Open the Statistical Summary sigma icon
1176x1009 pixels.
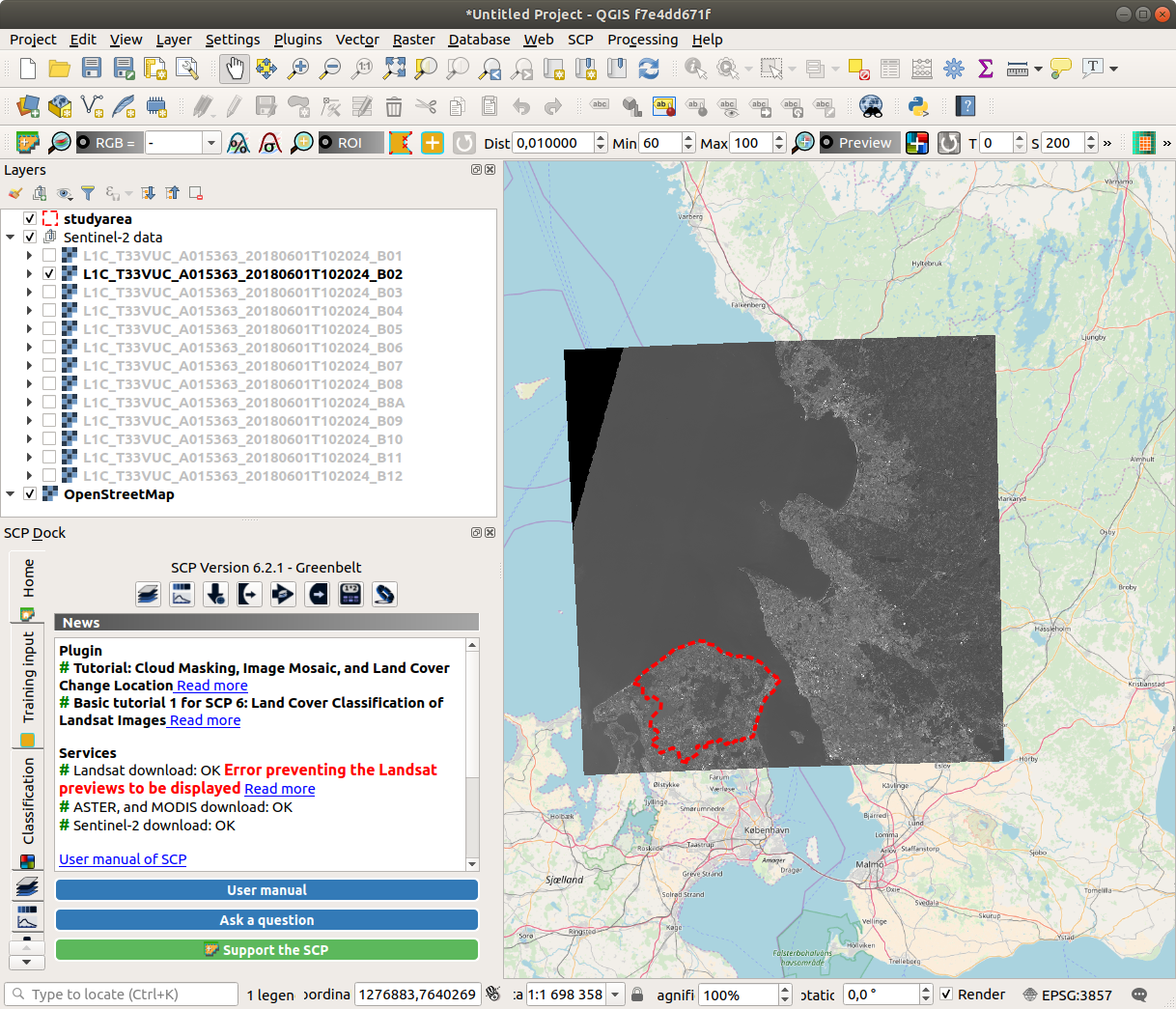pyautogui.click(x=986, y=69)
